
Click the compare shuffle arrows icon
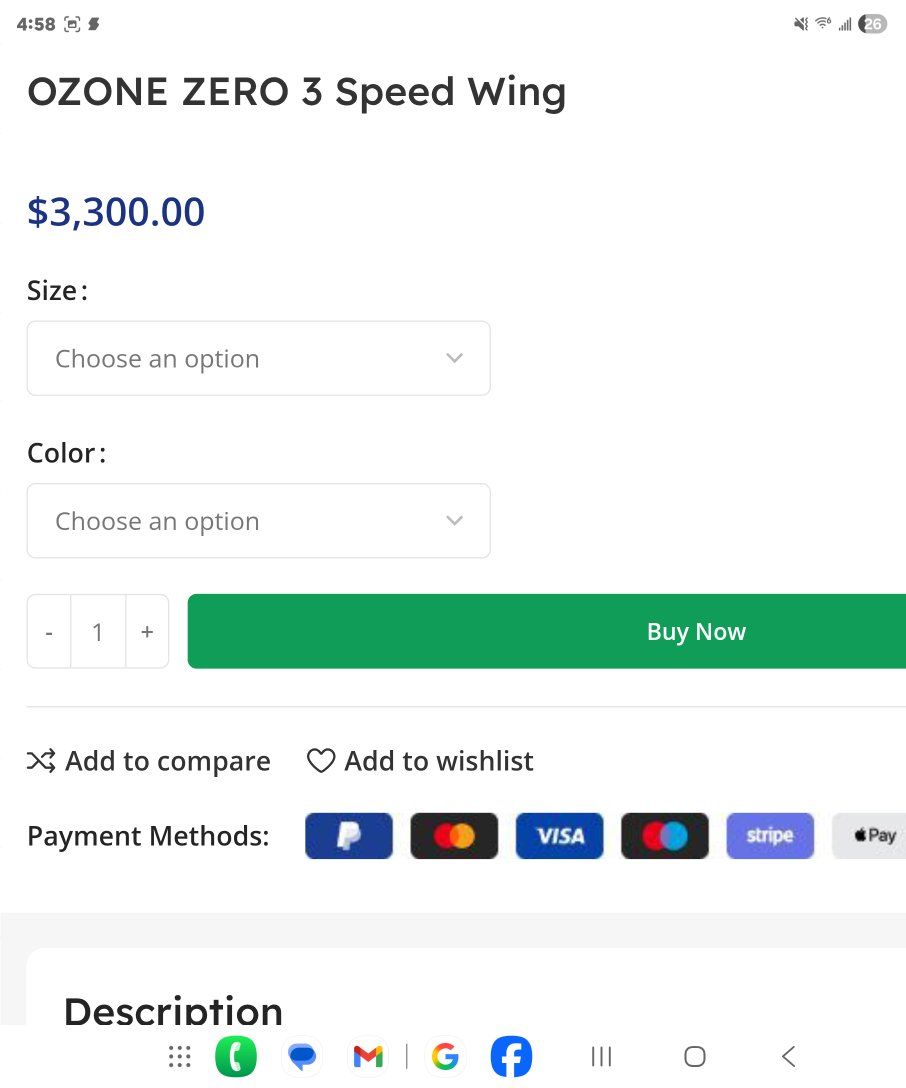[41, 762]
